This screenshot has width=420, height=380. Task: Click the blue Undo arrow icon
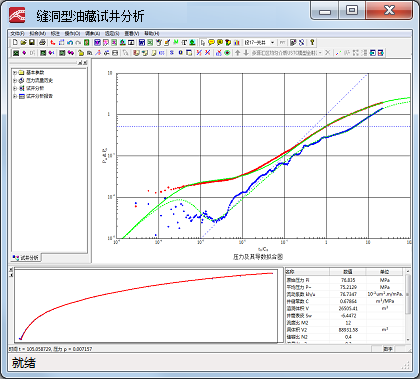coord(70,43)
